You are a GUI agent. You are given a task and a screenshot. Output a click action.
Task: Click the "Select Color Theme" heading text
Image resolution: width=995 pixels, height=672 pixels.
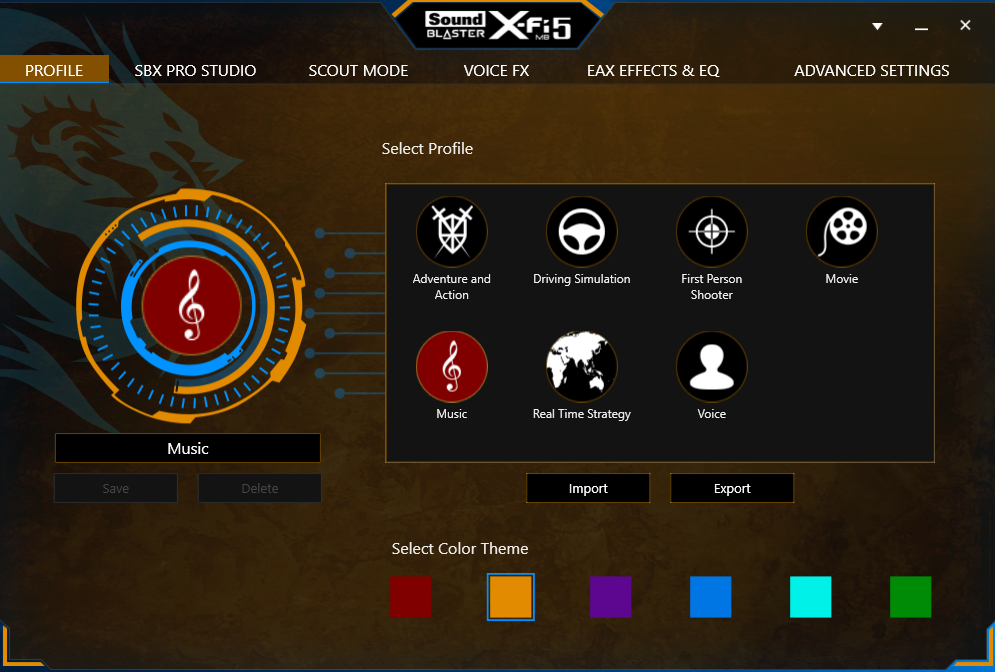click(x=460, y=548)
